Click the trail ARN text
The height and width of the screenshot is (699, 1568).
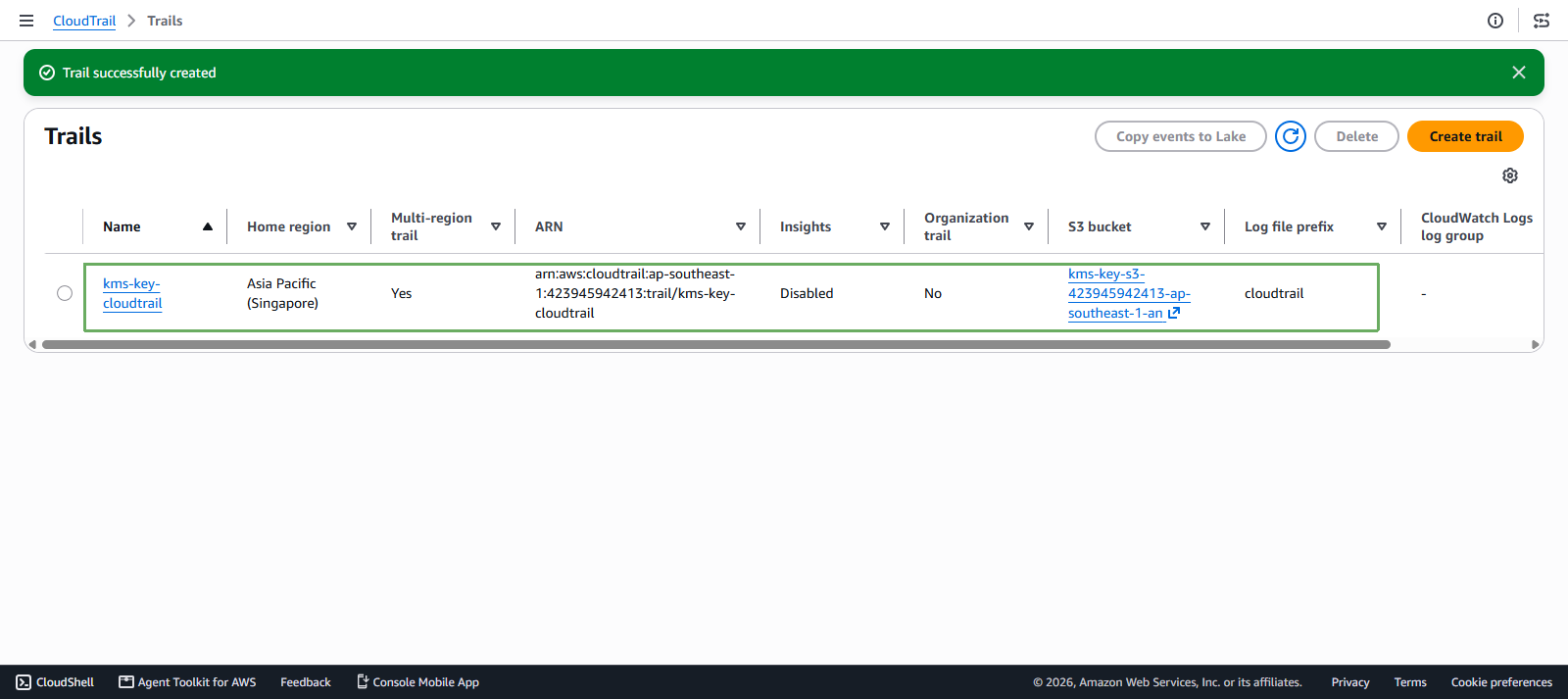pyautogui.click(x=635, y=293)
